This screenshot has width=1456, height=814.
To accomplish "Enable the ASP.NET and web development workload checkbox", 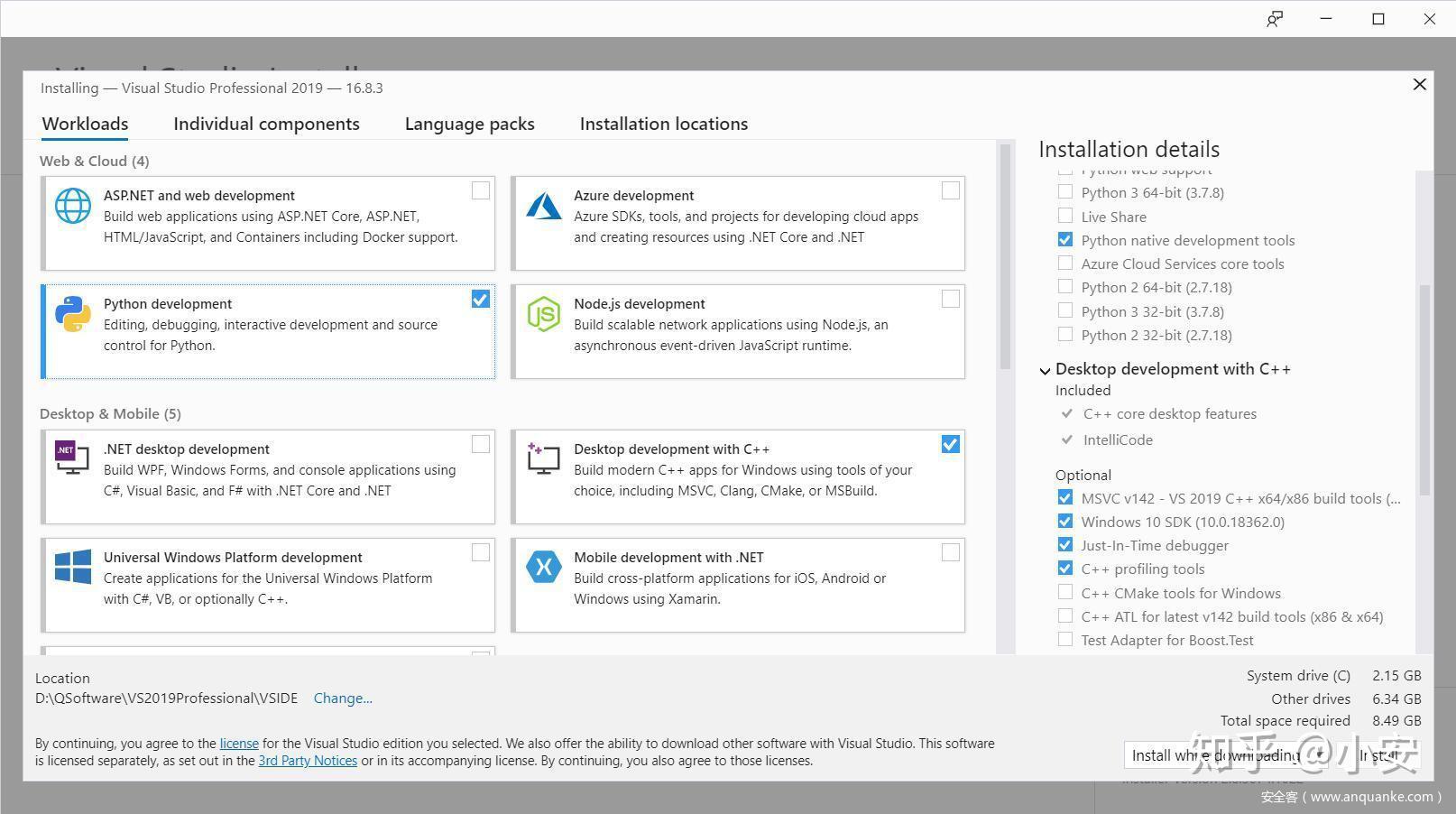I will pos(481,190).
